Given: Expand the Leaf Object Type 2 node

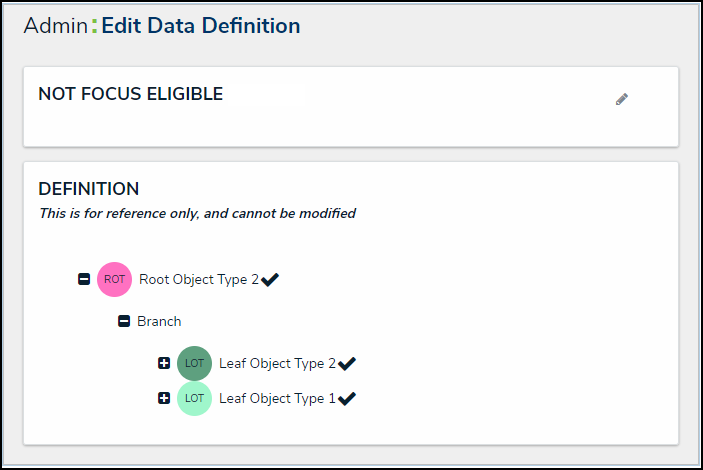Looking at the screenshot, I should (164, 363).
